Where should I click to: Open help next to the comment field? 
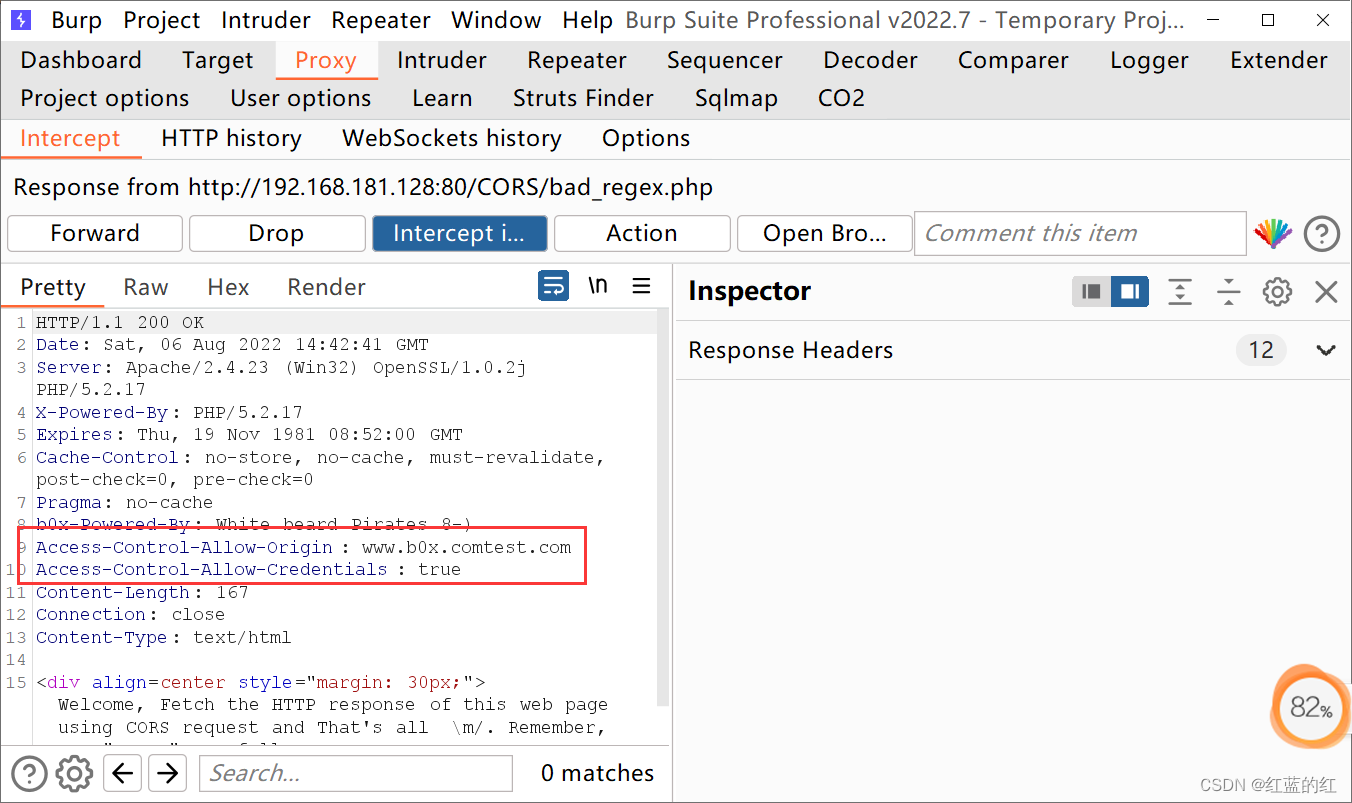pyautogui.click(x=1322, y=234)
